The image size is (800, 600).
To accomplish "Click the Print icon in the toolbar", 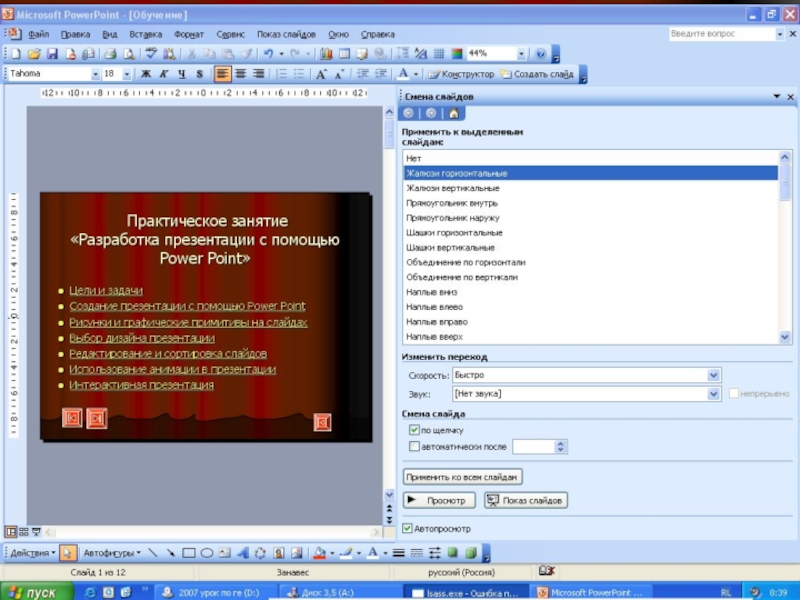I will (x=112, y=54).
